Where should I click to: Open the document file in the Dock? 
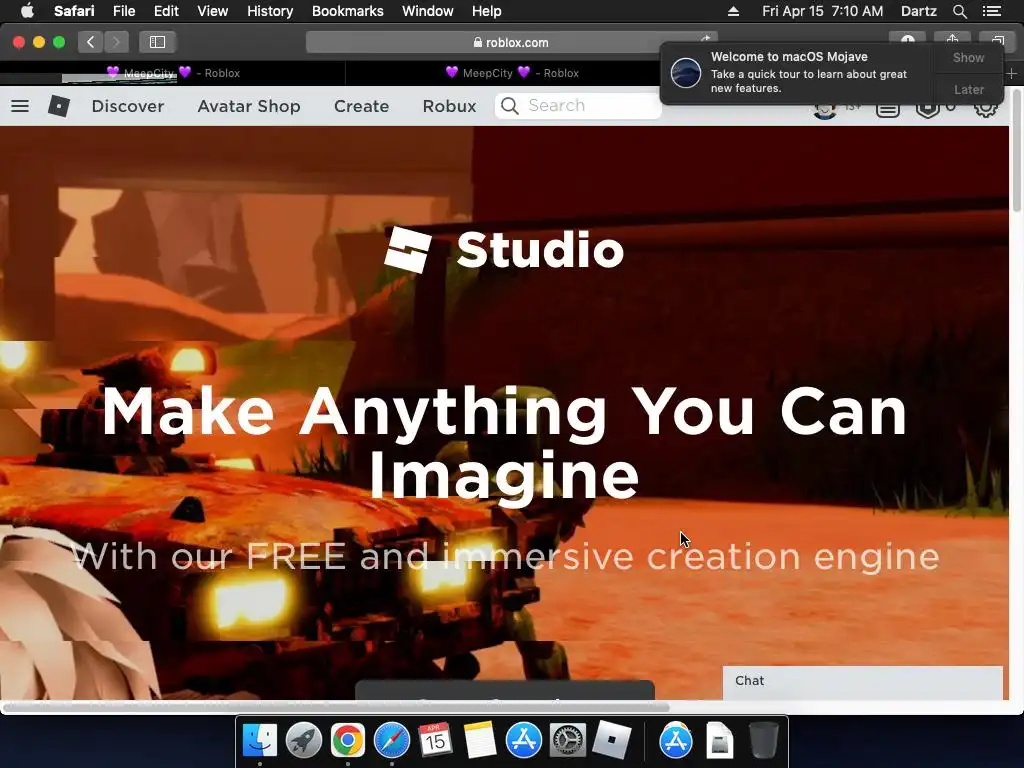coord(720,741)
